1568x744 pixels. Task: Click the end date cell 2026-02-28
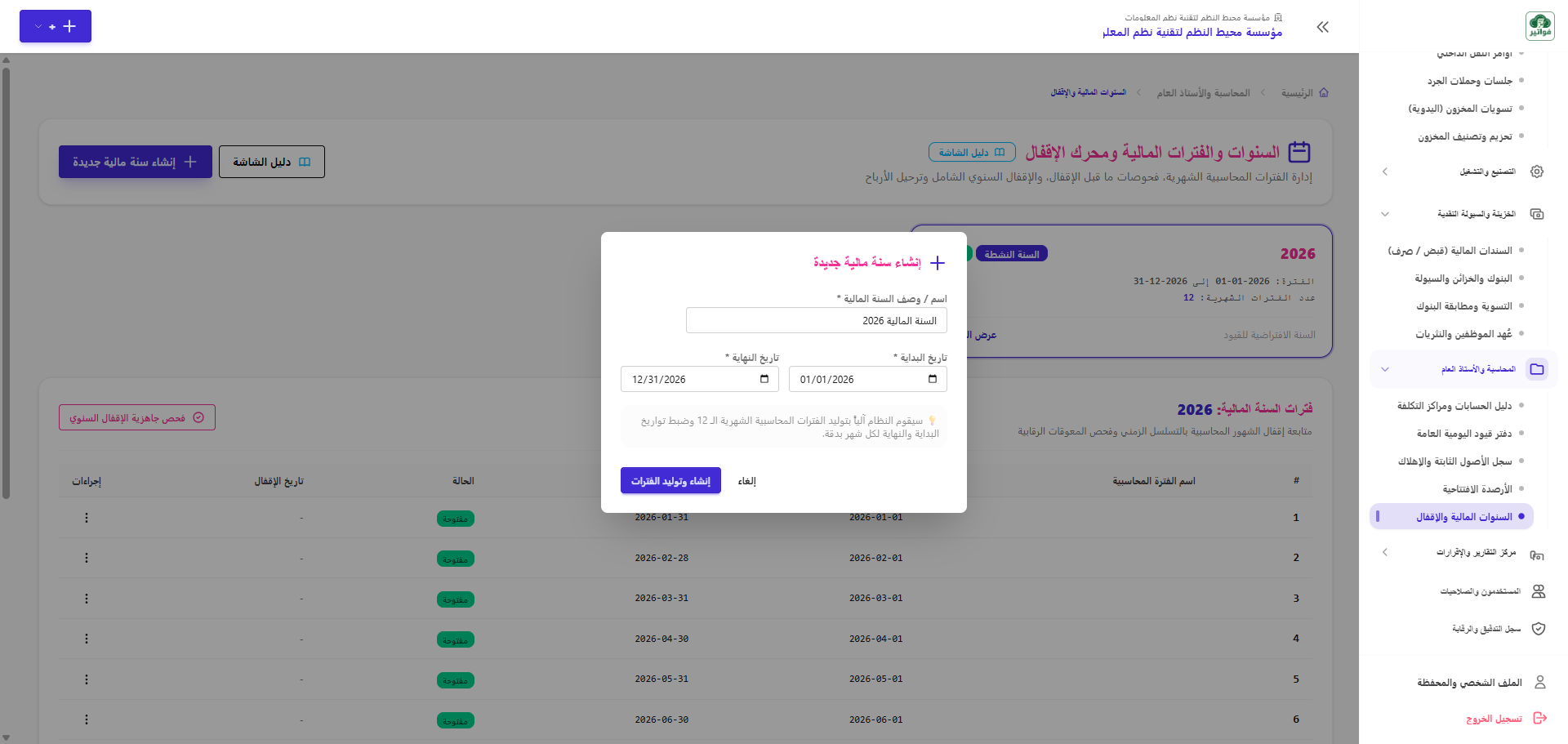coord(661,558)
